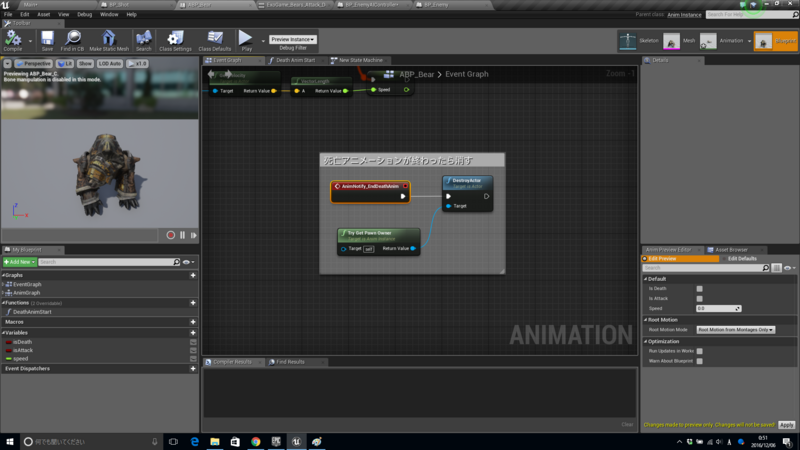Find in Content Browser icon
The width and height of the screenshot is (800, 450).
point(72,40)
